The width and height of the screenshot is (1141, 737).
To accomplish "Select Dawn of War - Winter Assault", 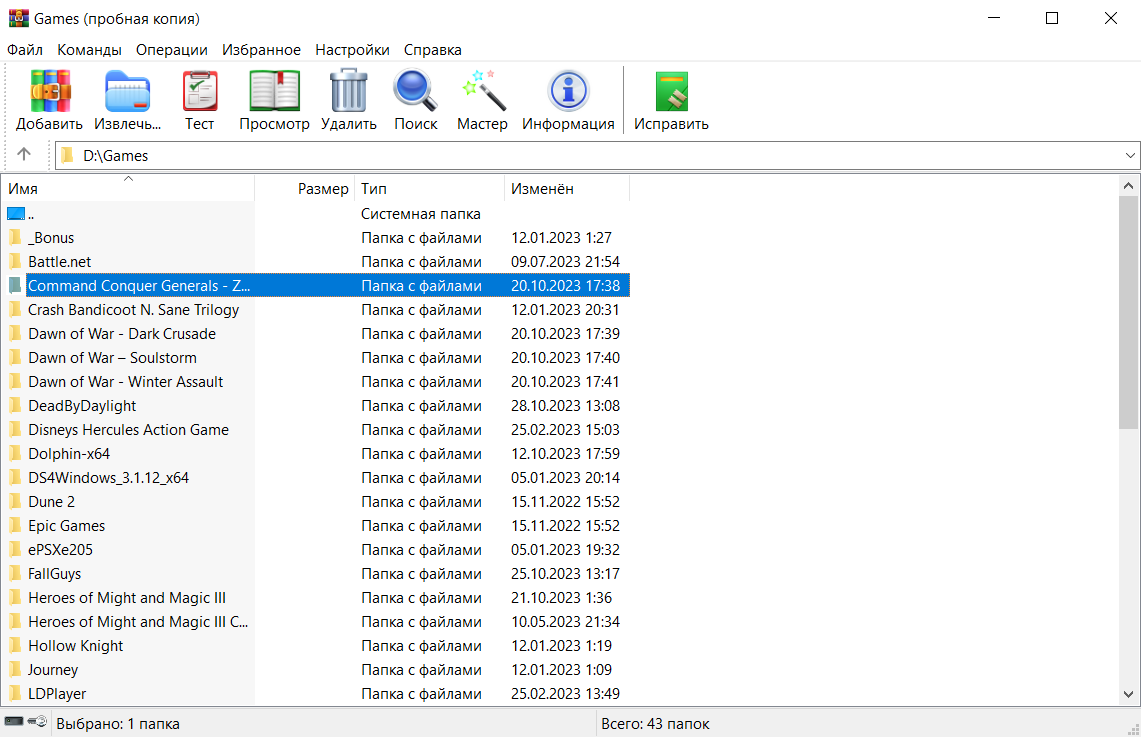I will [126, 382].
